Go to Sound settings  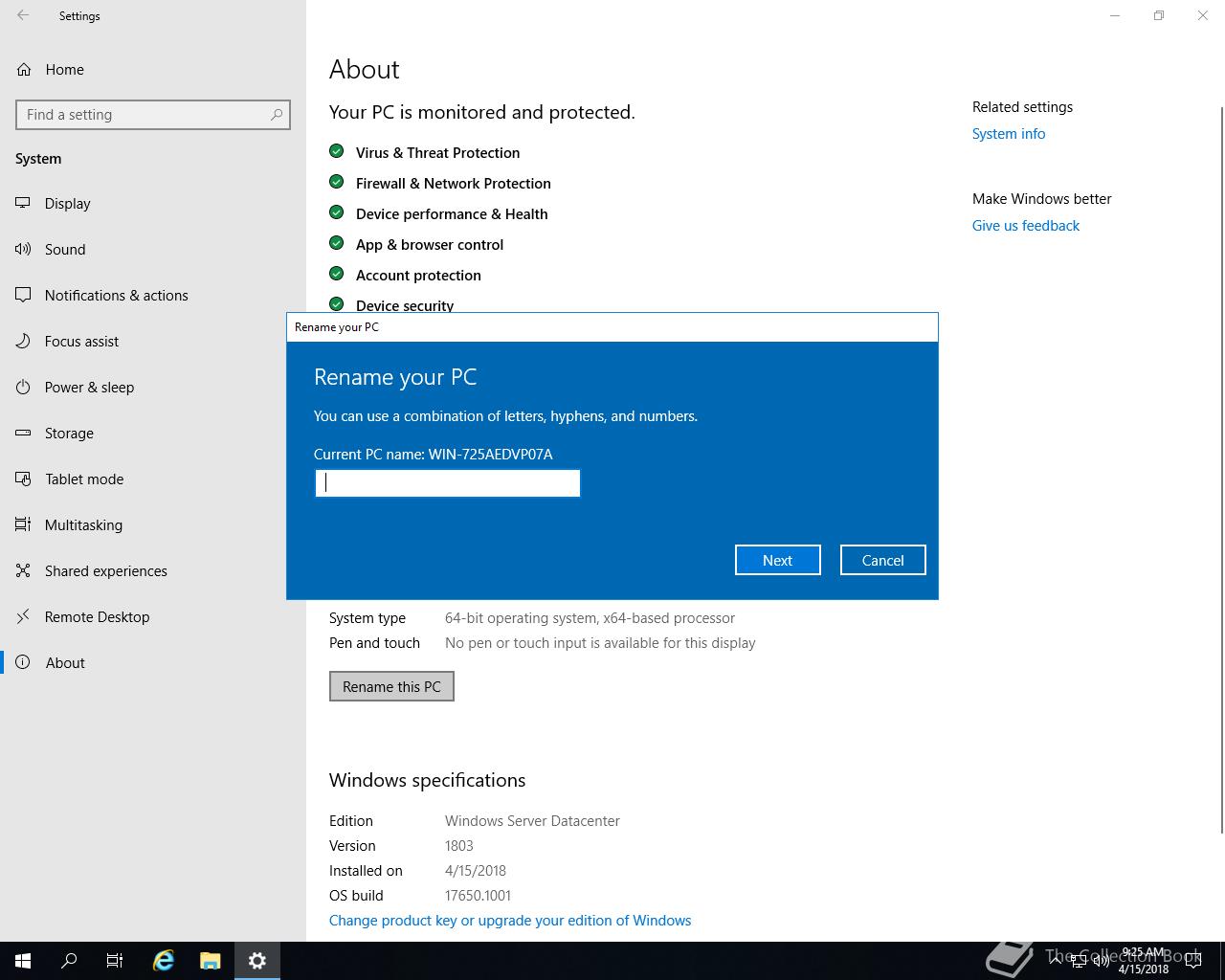click(153, 249)
